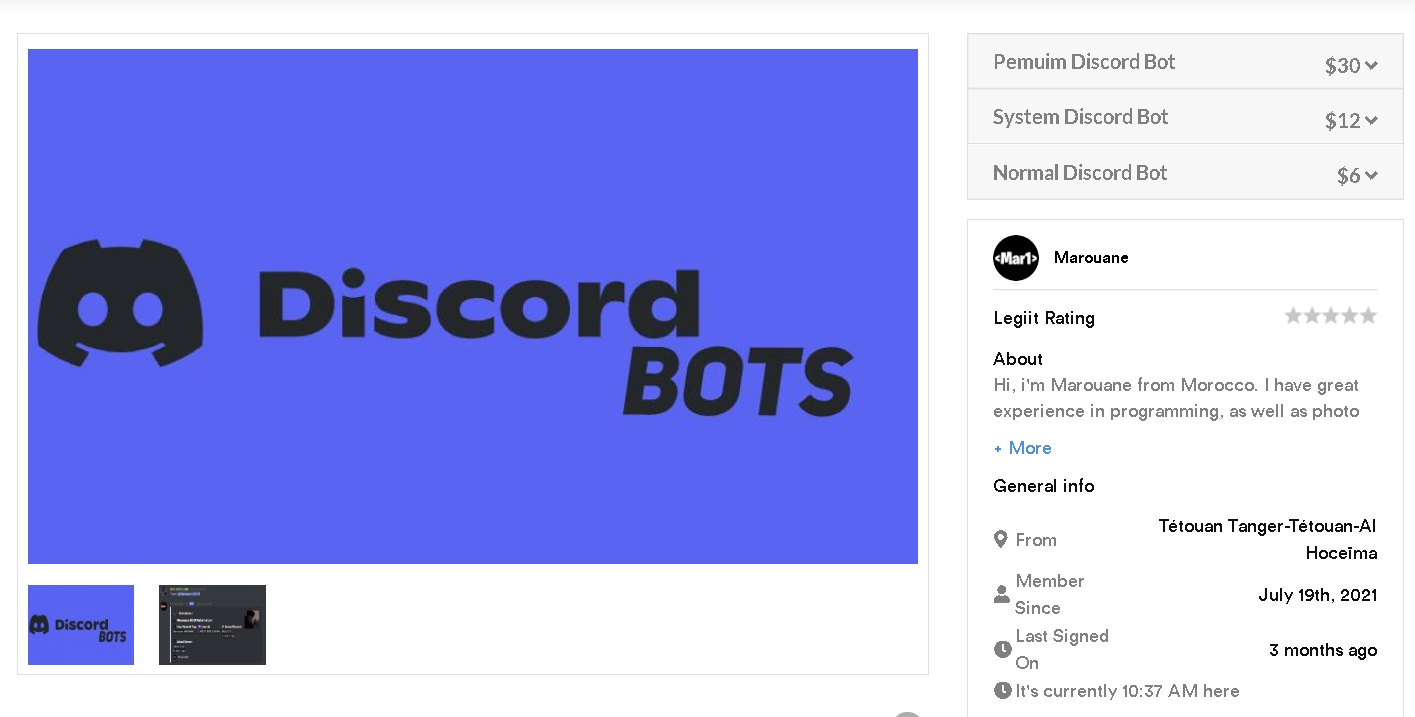Click the clock icon beside the current local time

coord(1002,691)
